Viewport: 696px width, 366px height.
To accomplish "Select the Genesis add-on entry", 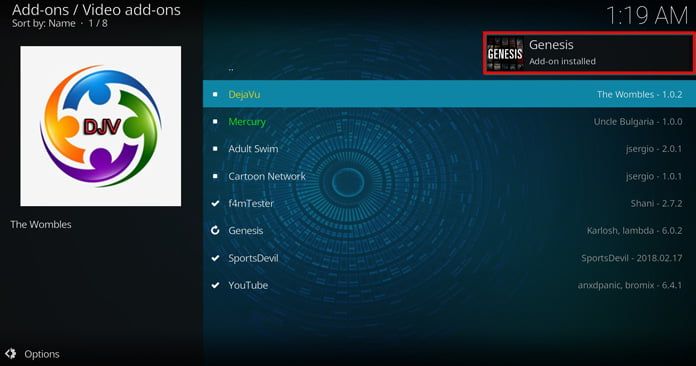I will click(449, 230).
